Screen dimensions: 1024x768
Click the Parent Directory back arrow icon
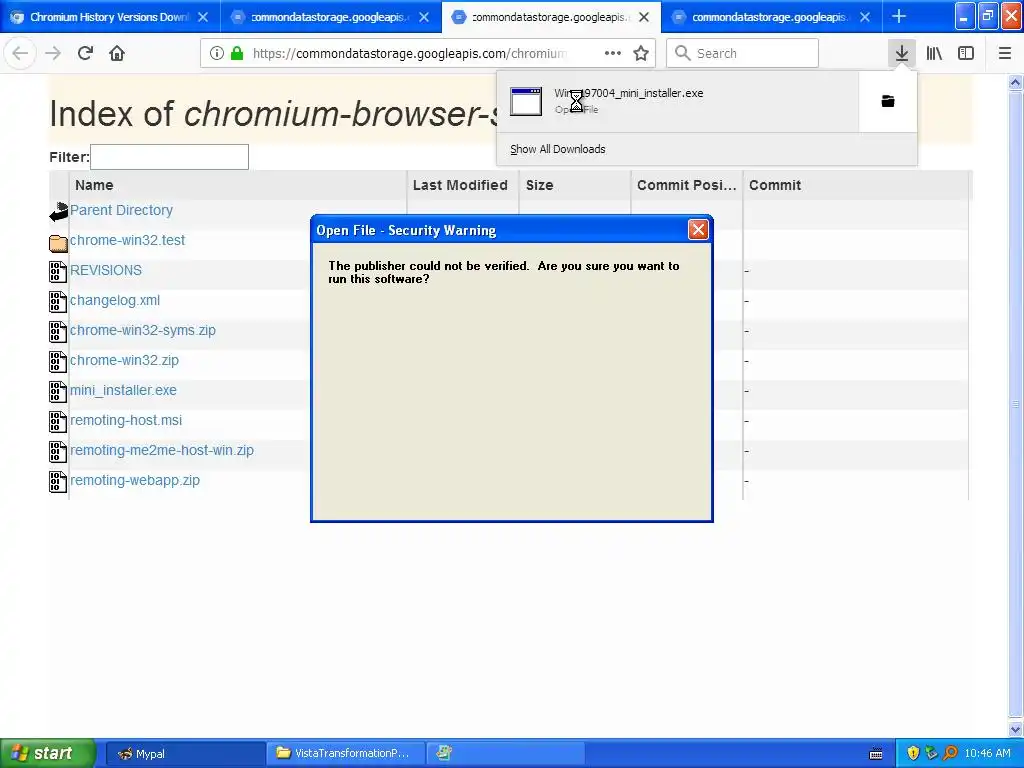tap(59, 212)
